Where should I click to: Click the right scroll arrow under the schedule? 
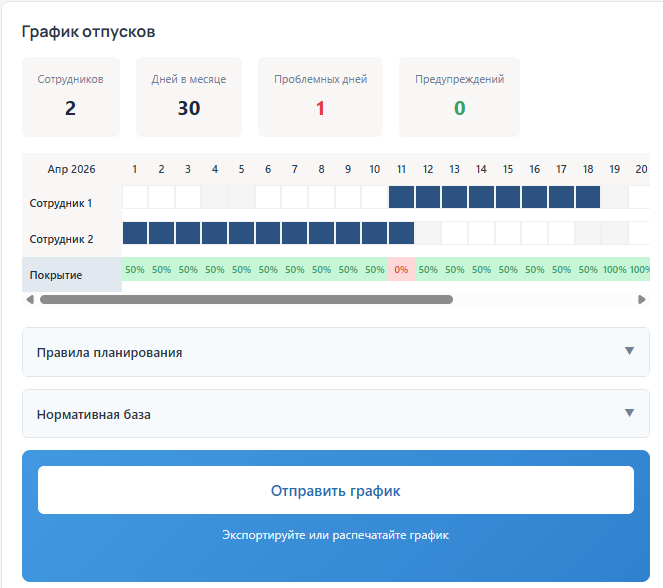point(642,299)
